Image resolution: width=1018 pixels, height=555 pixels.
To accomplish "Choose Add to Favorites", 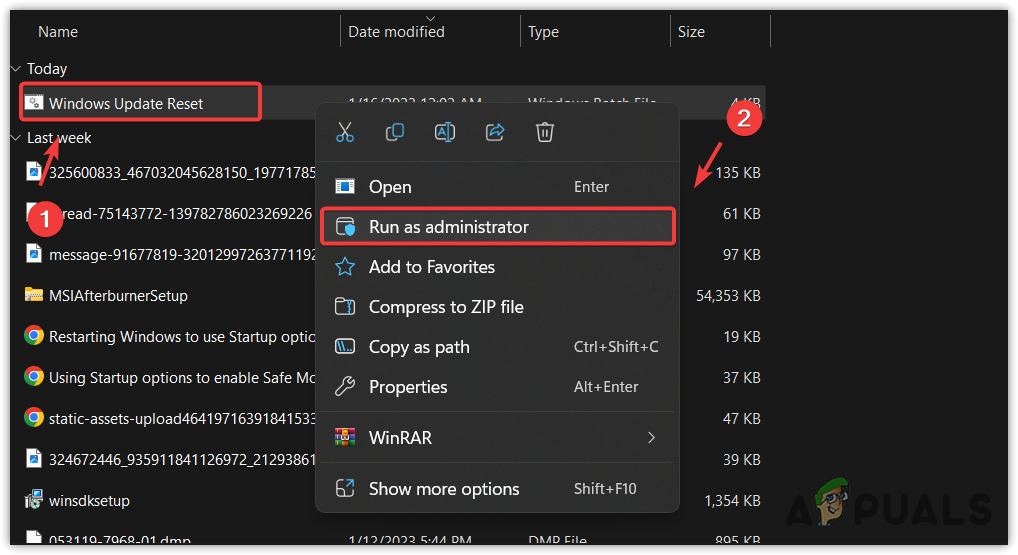I will point(431,267).
